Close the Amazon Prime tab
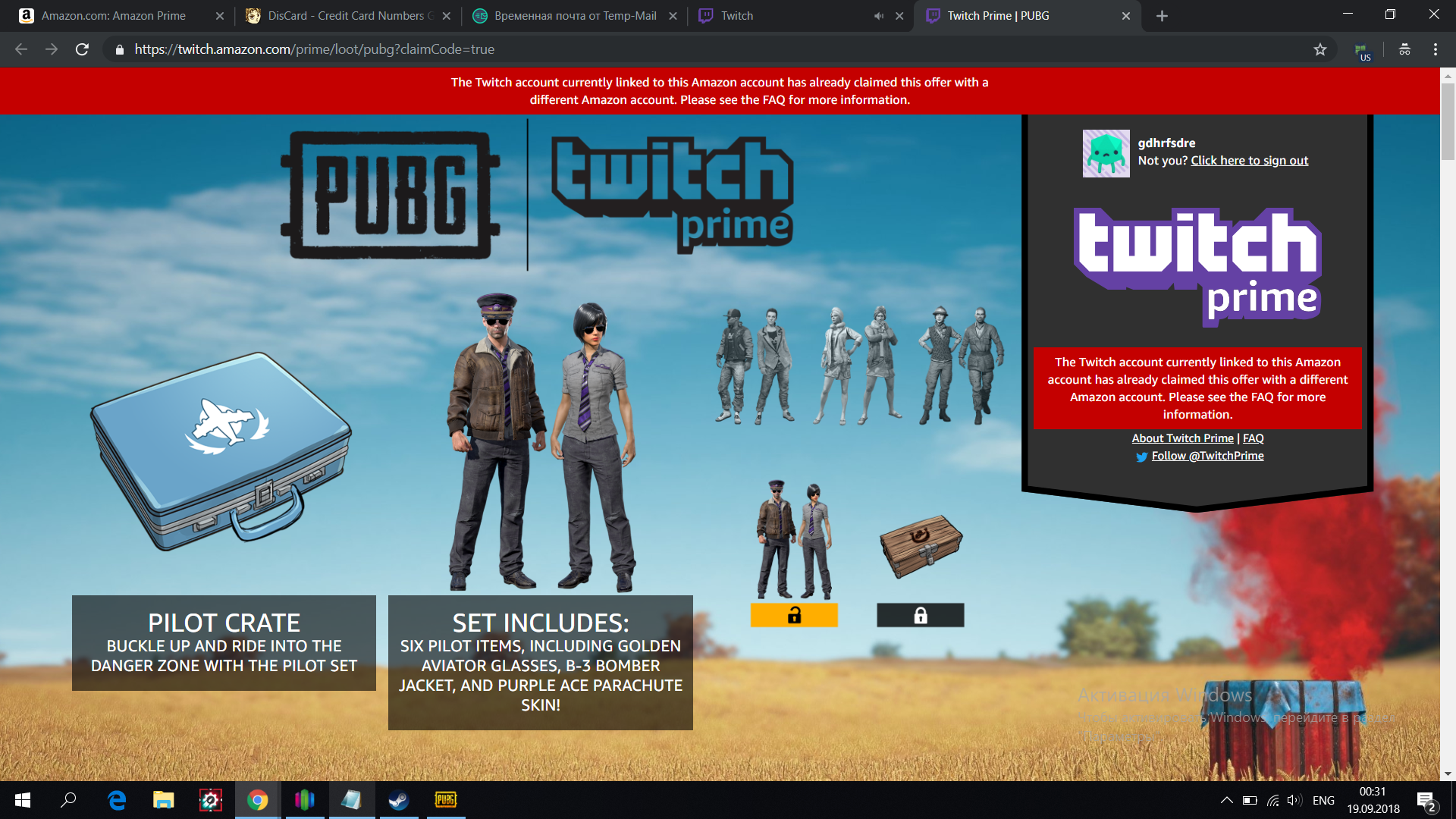The width and height of the screenshot is (1456, 819). 220,16
